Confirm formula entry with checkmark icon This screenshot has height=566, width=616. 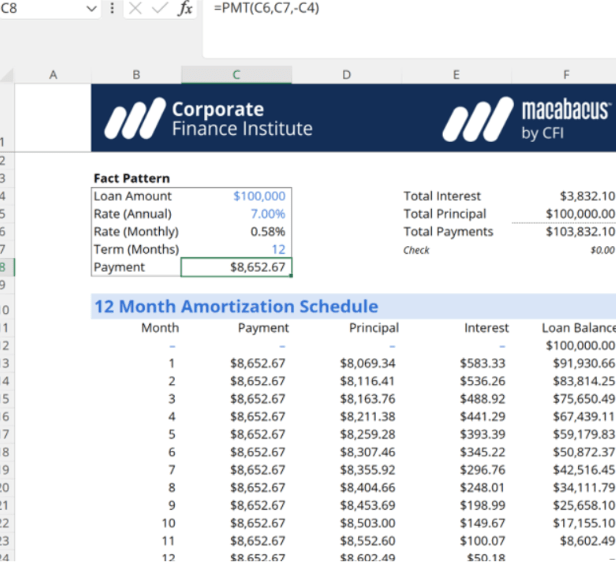[x=160, y=8]
